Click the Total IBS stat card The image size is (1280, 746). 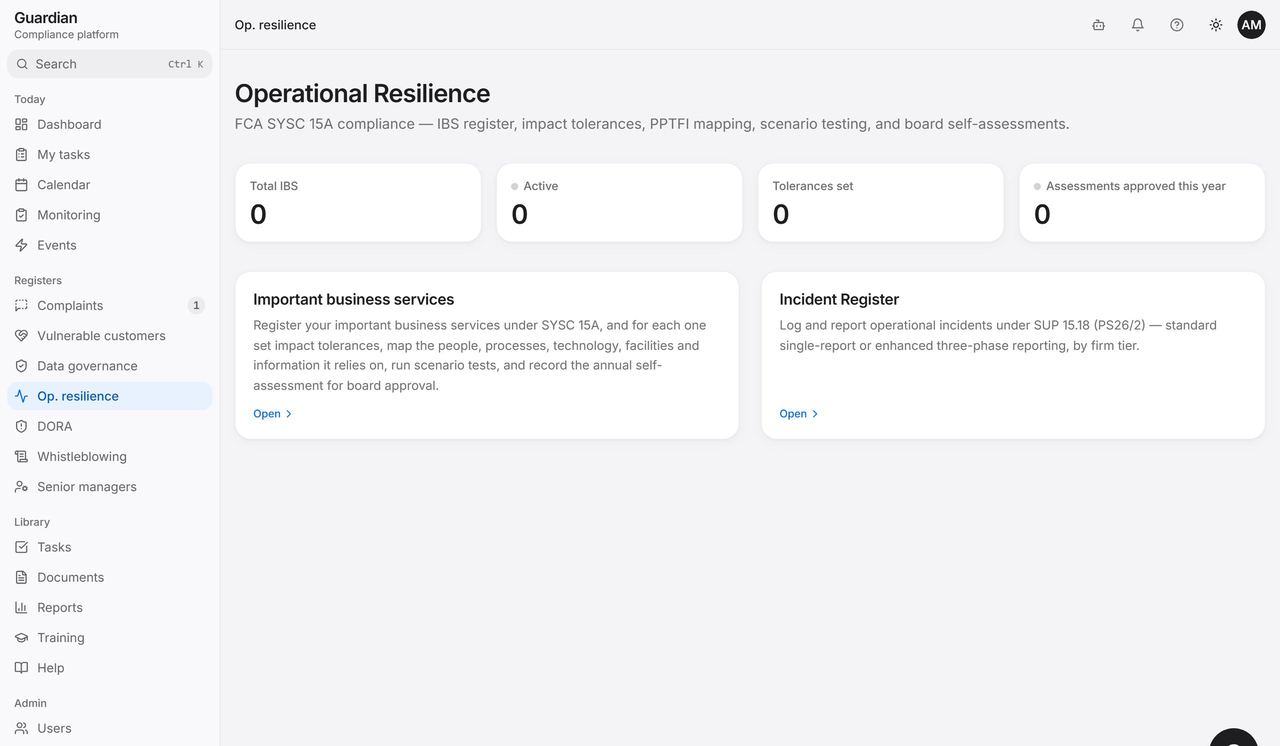(x=358, y=203)
